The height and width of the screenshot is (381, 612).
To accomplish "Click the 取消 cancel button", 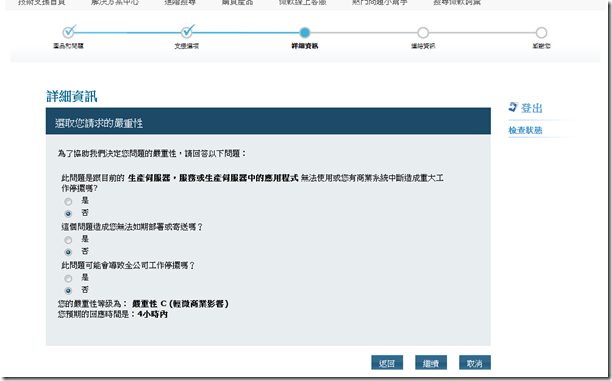I will pos(475,363).
